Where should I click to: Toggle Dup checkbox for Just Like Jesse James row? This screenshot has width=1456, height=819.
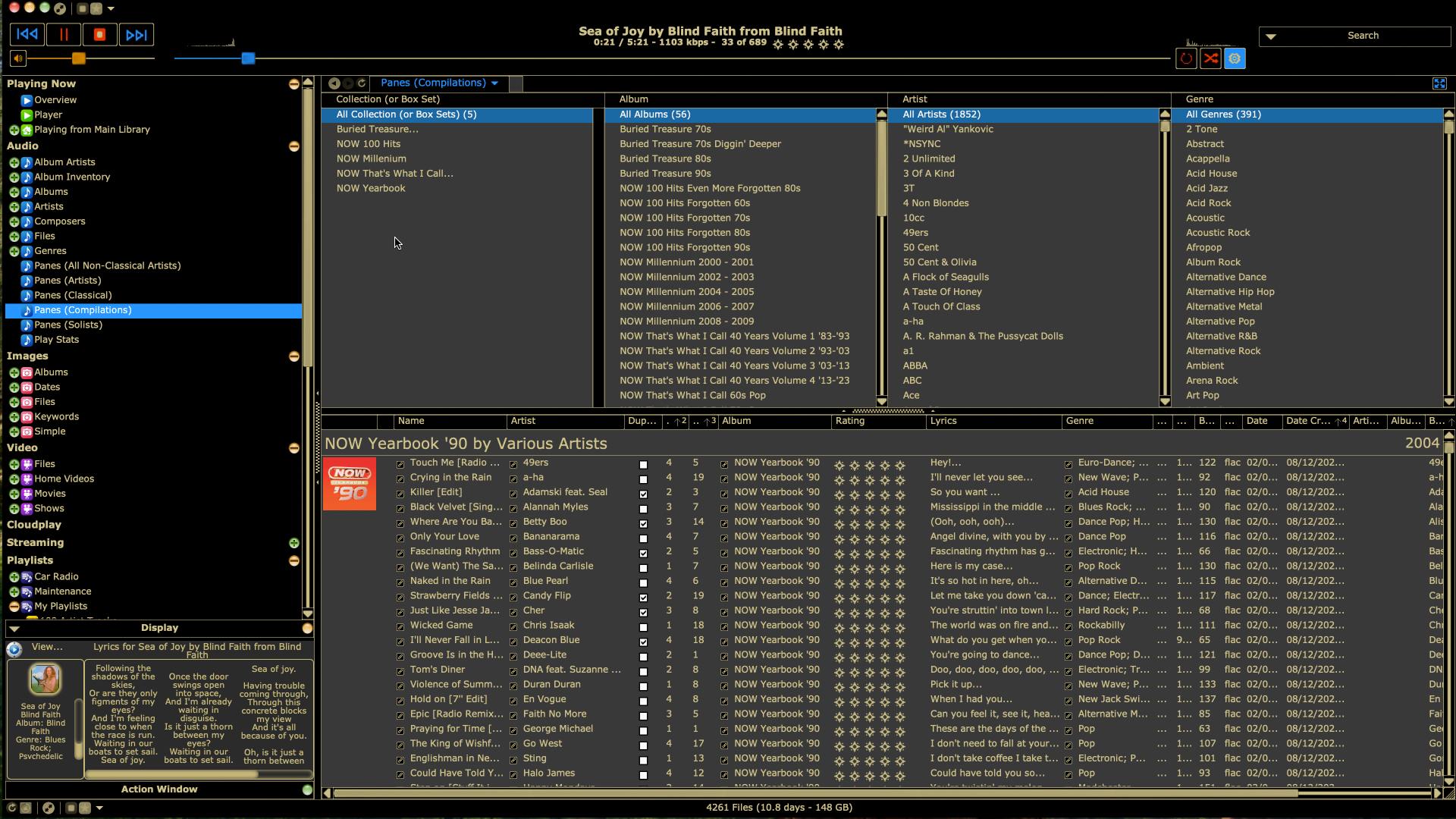pyautogui.click(x=643, y=613)
